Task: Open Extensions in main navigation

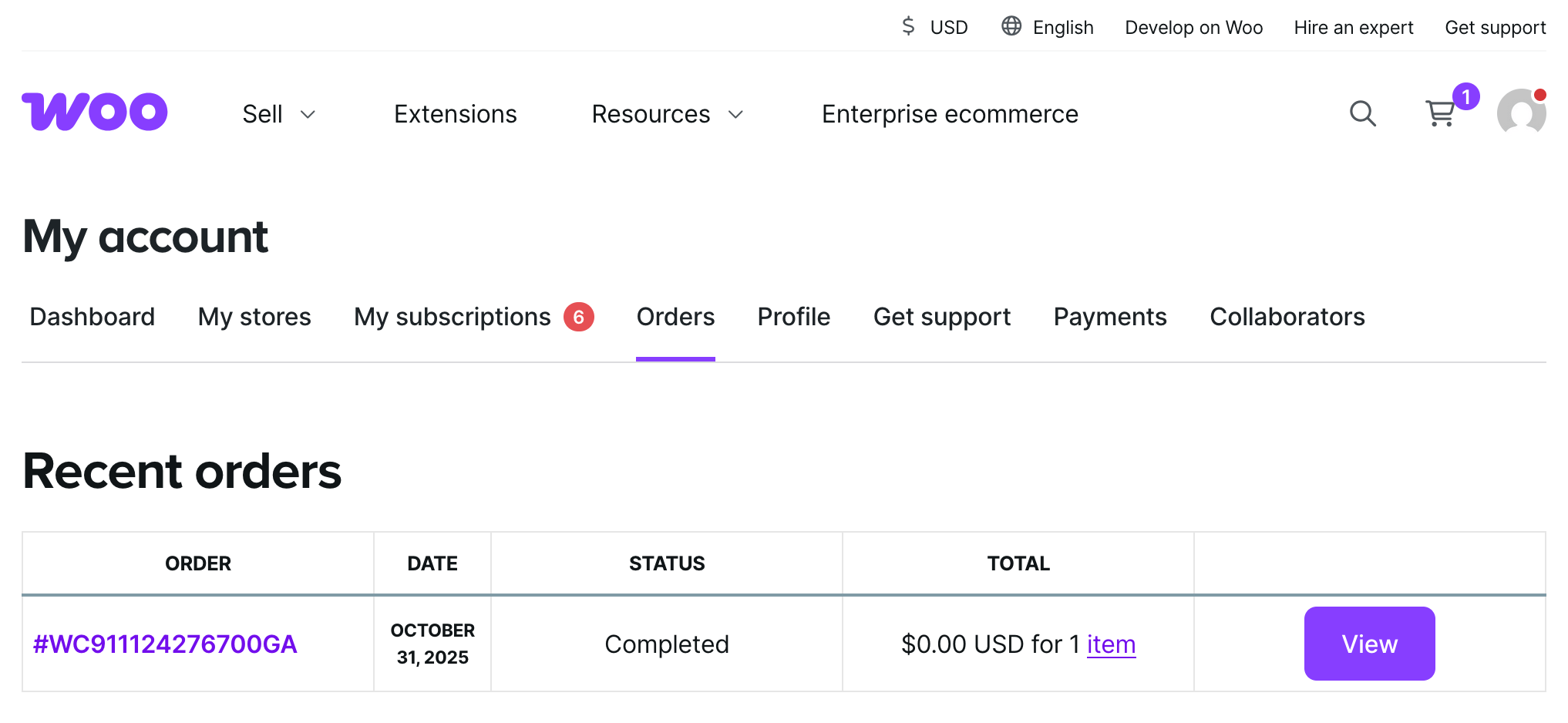Action: click(455, 114)
